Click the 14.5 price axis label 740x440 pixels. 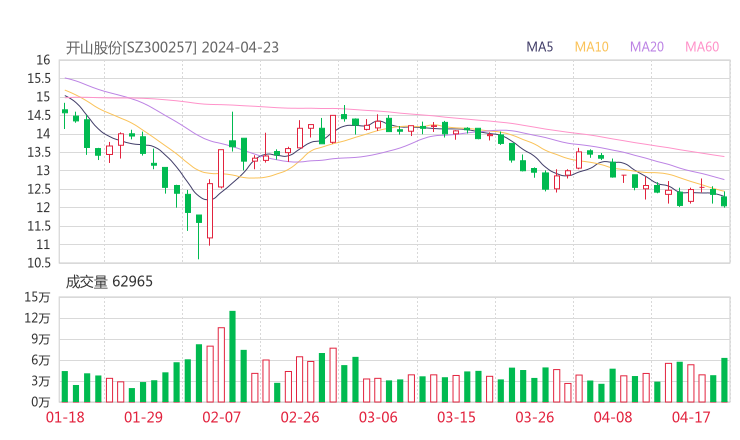(39, 115)
